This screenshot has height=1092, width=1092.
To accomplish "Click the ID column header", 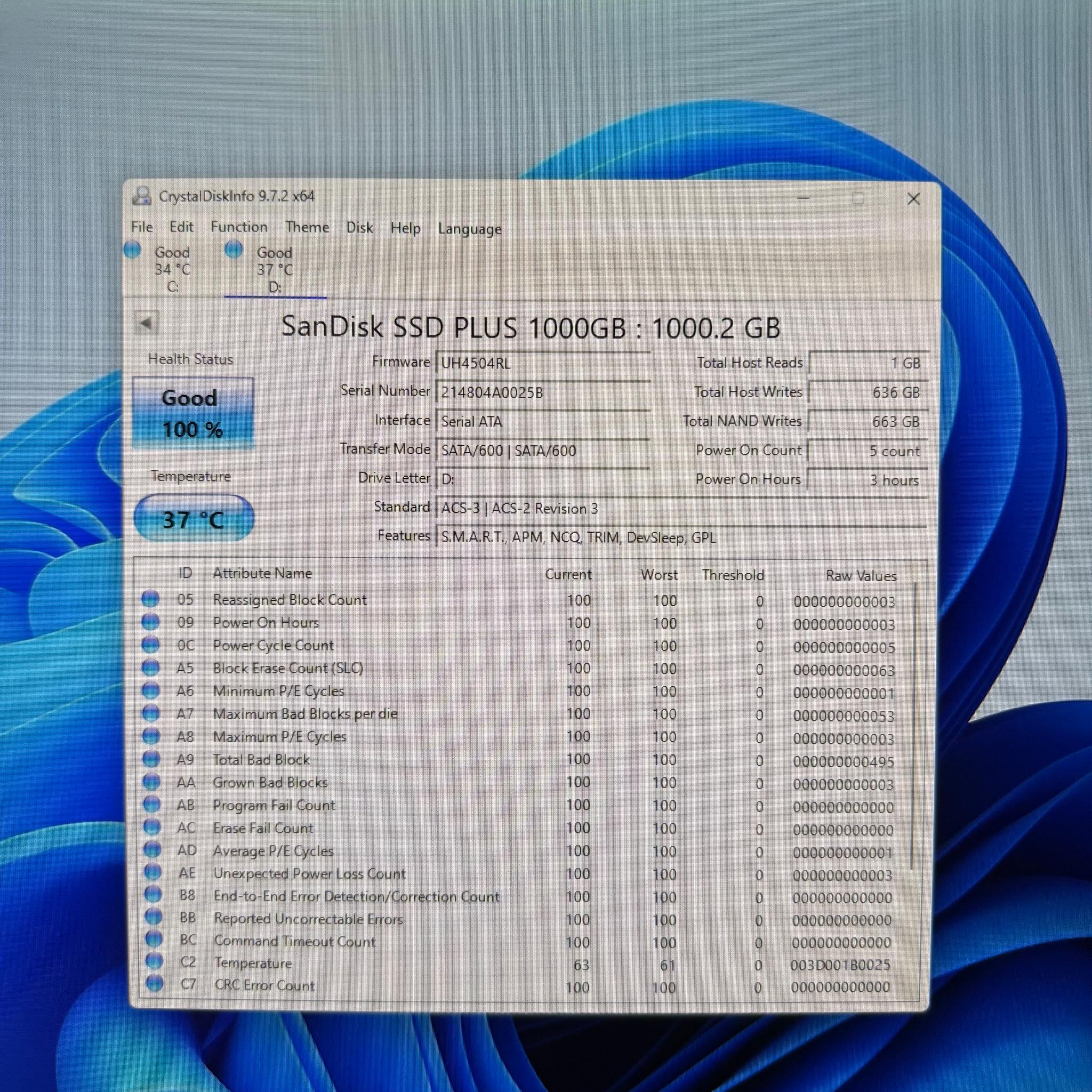I will pyautogui.click(x=185, y=573).
